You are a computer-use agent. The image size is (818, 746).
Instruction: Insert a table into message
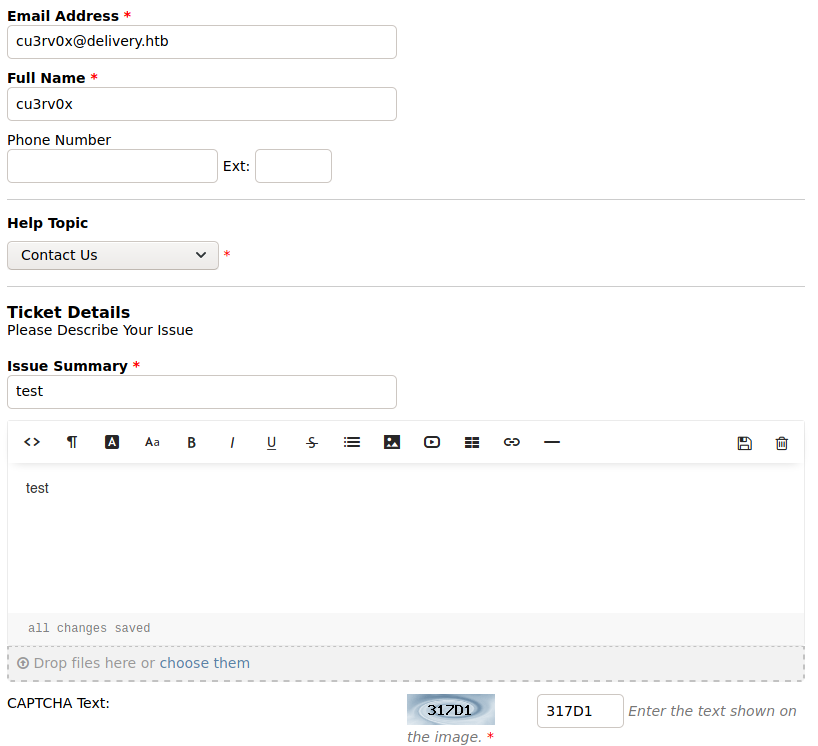472,442
